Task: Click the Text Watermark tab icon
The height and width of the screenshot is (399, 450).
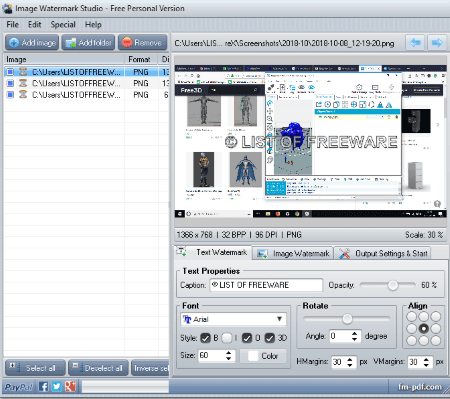Action: (x=181, y=252)
